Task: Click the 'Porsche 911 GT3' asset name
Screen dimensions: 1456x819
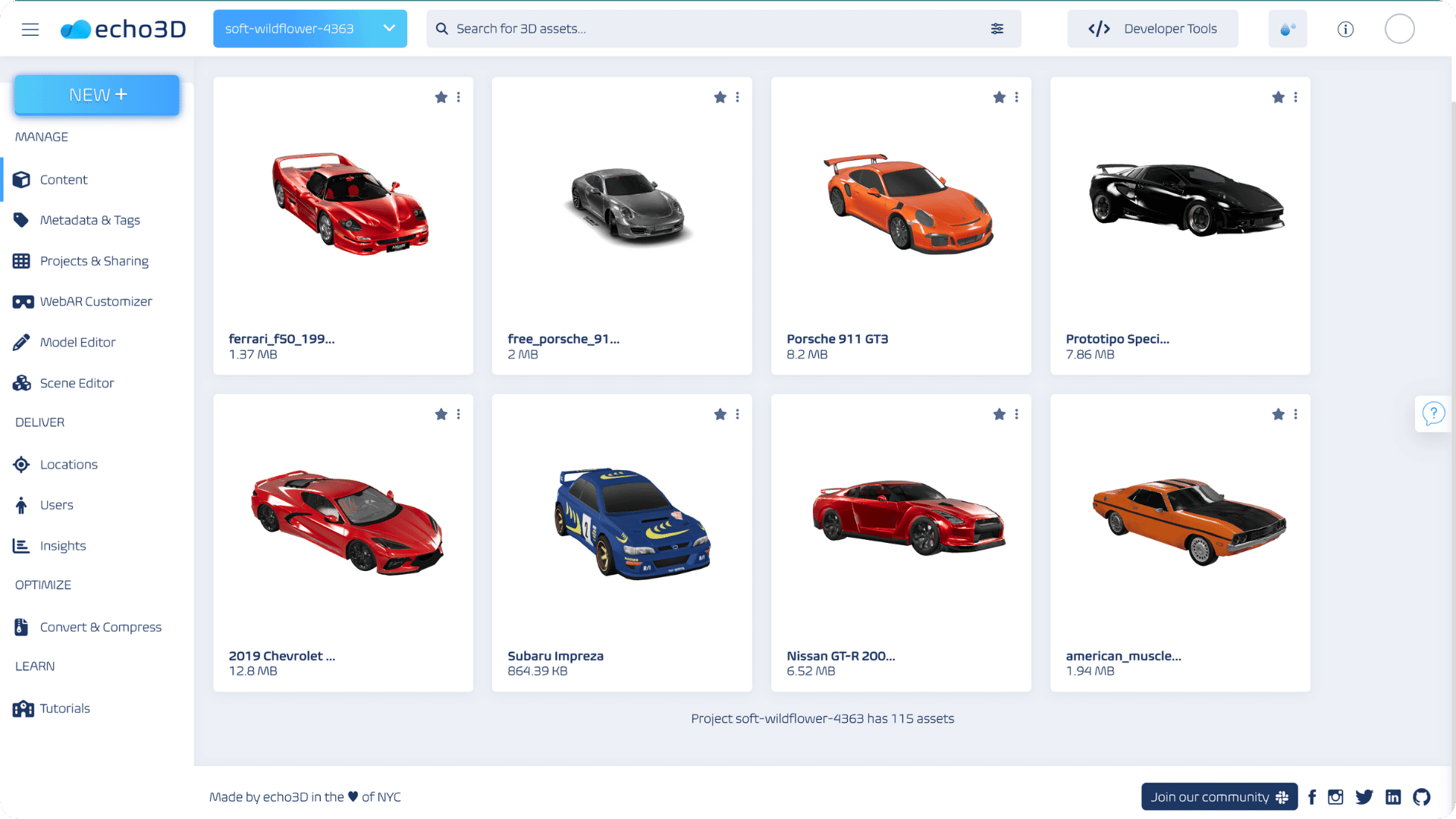Action: click(837, 339)
